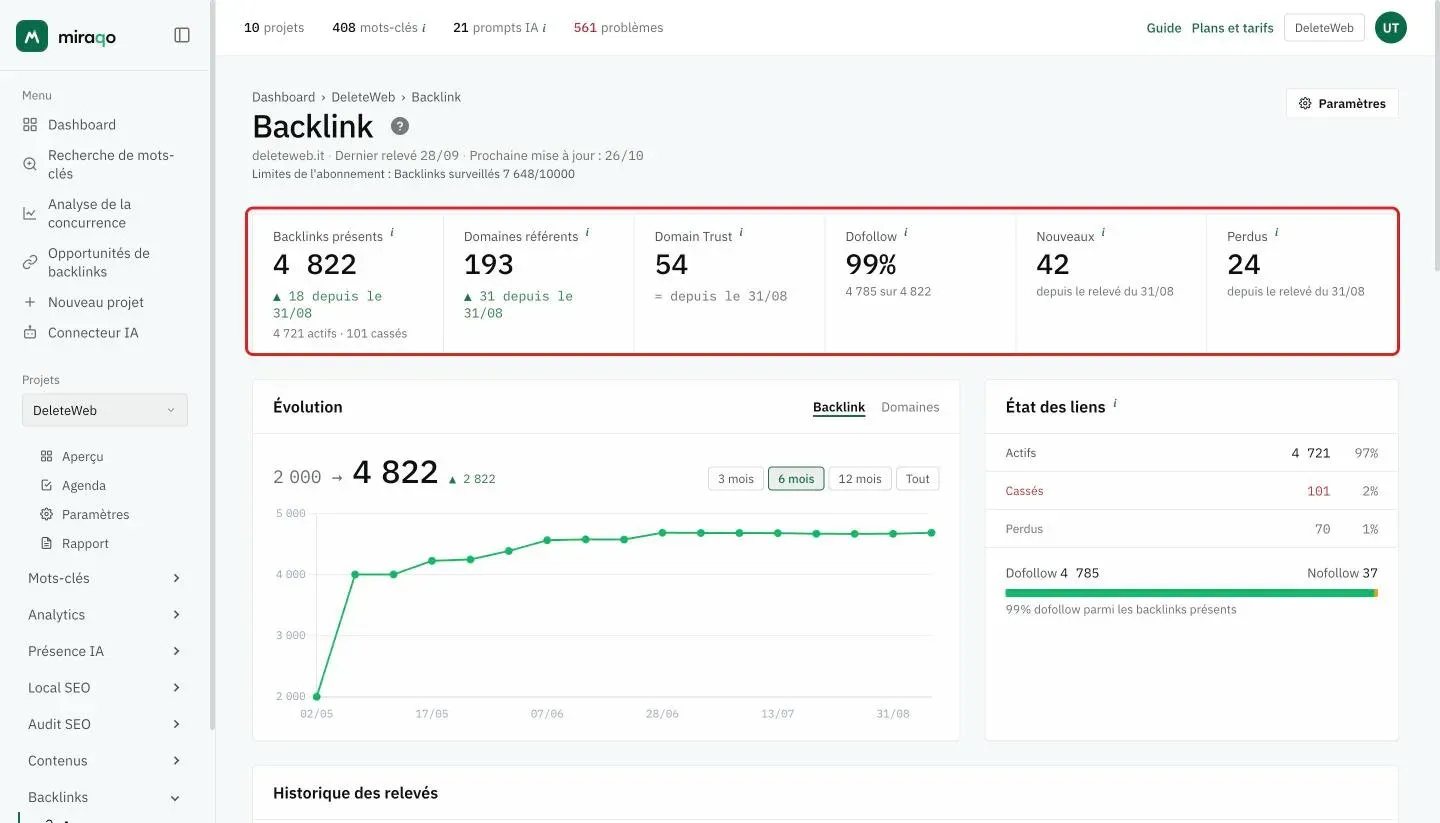Open the Dashboard grid icon in the menu
This screenshot has height=823, width=1440.
[30, 125]
